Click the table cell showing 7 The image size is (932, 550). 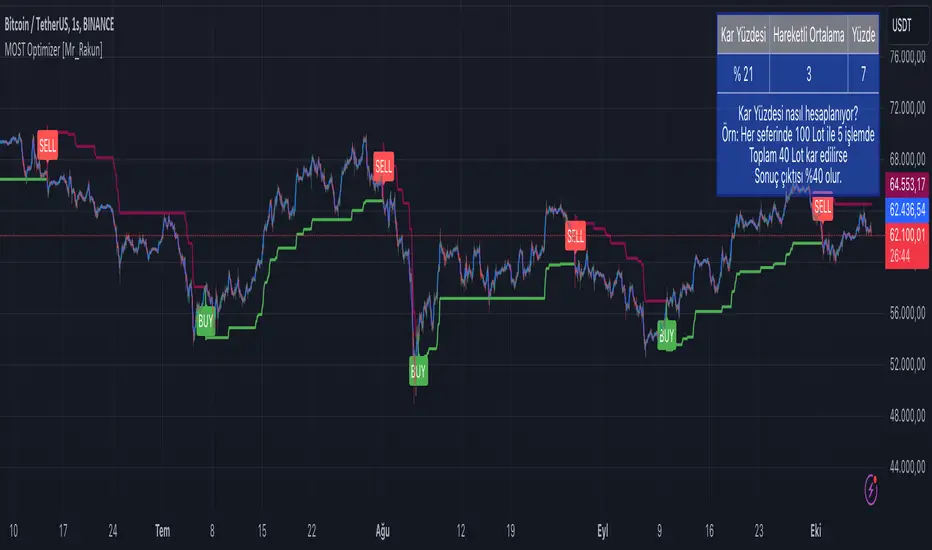click(x=863, y=74)
